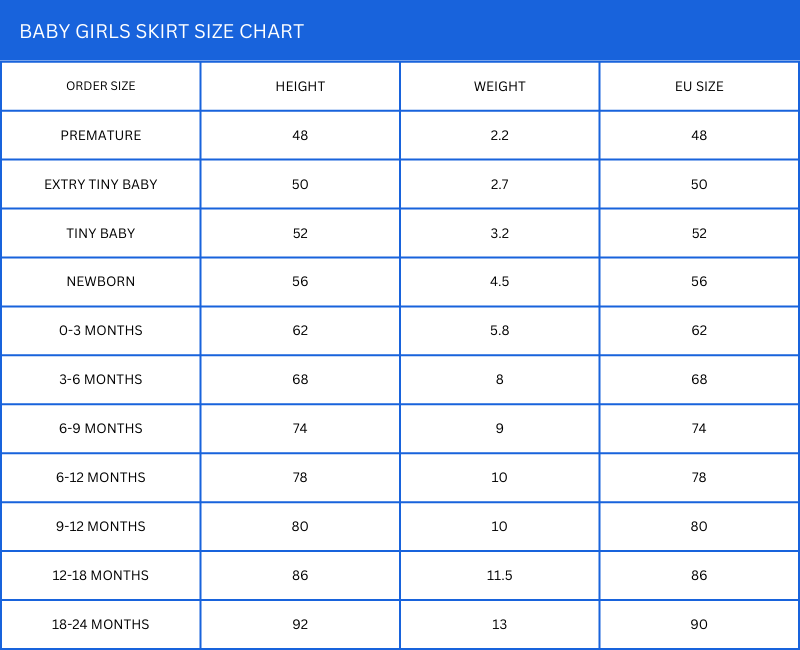The width and height of the screenshot is (800, 650).
Task: Select the WEIGHT column header
Action: pyautogui.click(x=500, y=86)
